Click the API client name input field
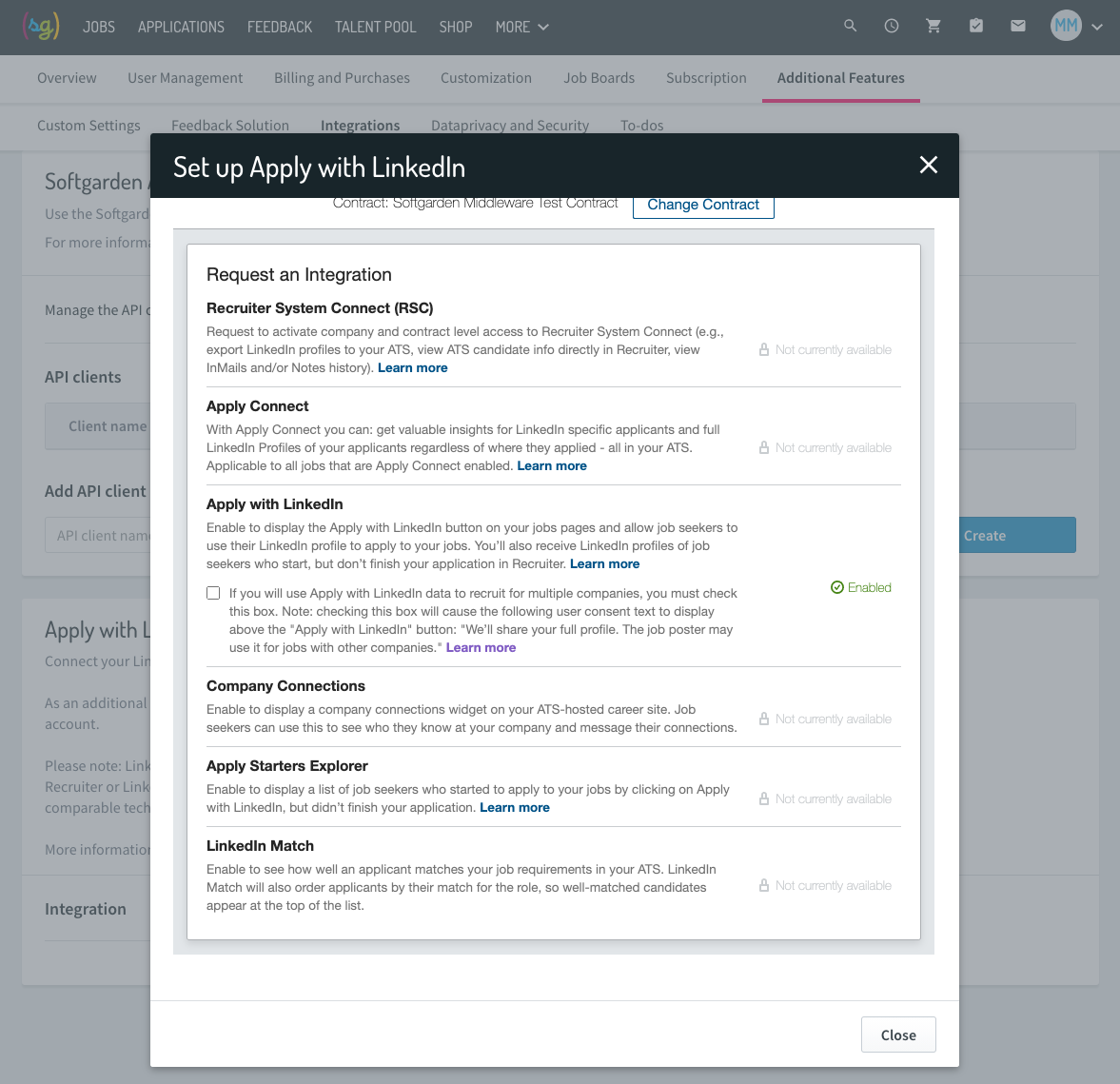1120x1084 pixels. coord(99,535)
